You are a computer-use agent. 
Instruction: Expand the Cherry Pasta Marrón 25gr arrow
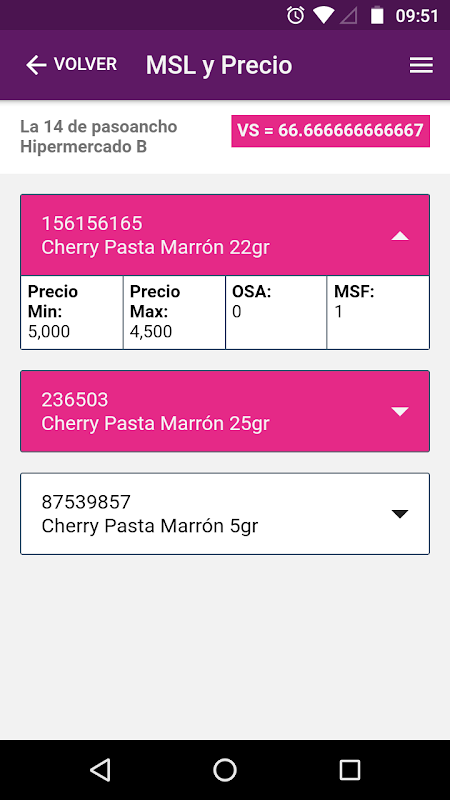click(399, 411)
